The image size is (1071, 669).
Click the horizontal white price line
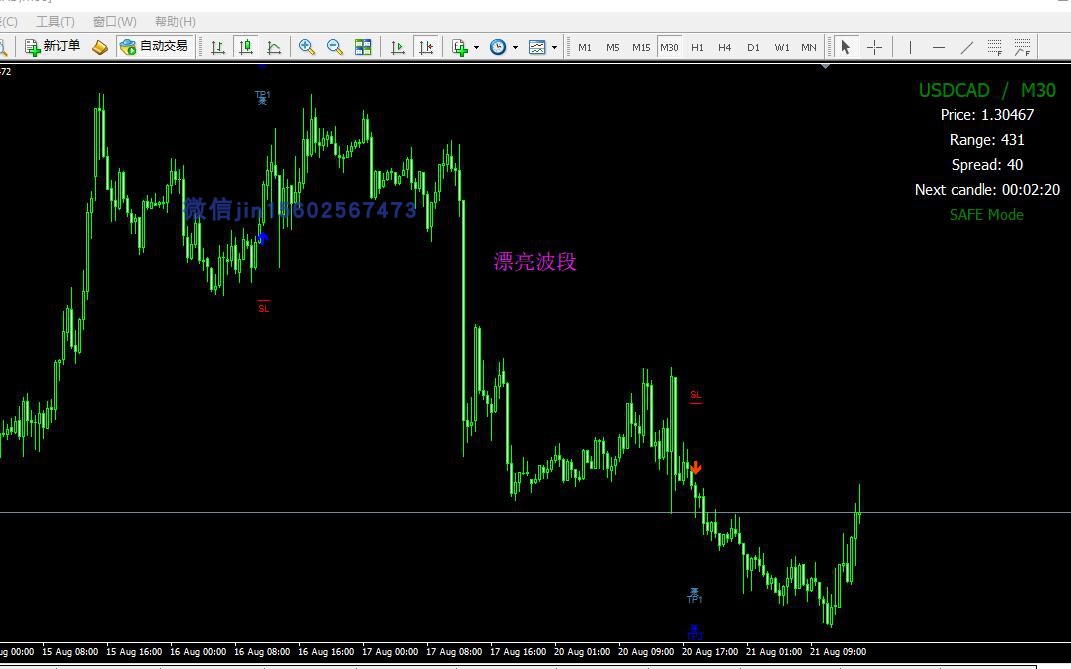536,513
